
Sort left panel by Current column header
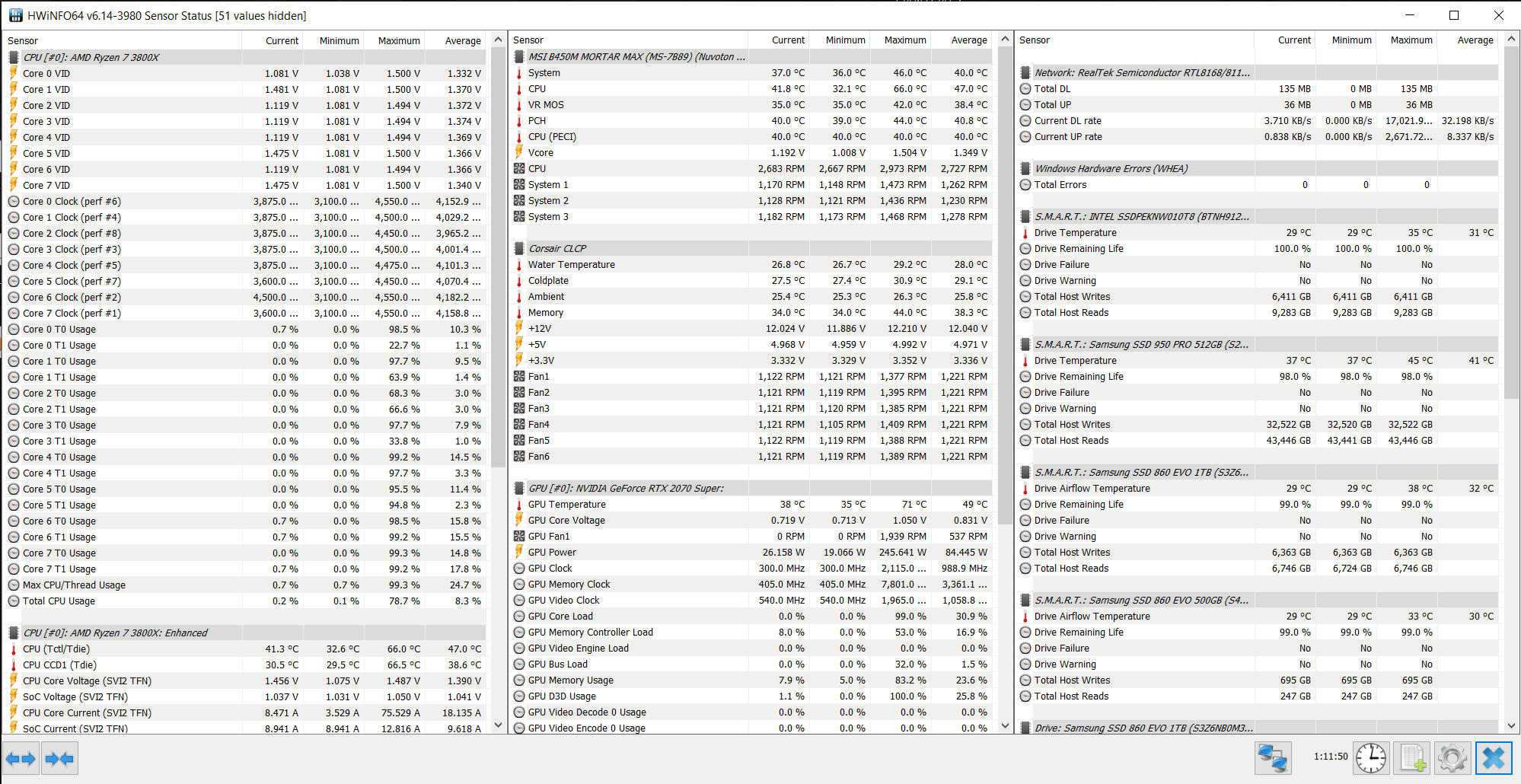point(273,41)
